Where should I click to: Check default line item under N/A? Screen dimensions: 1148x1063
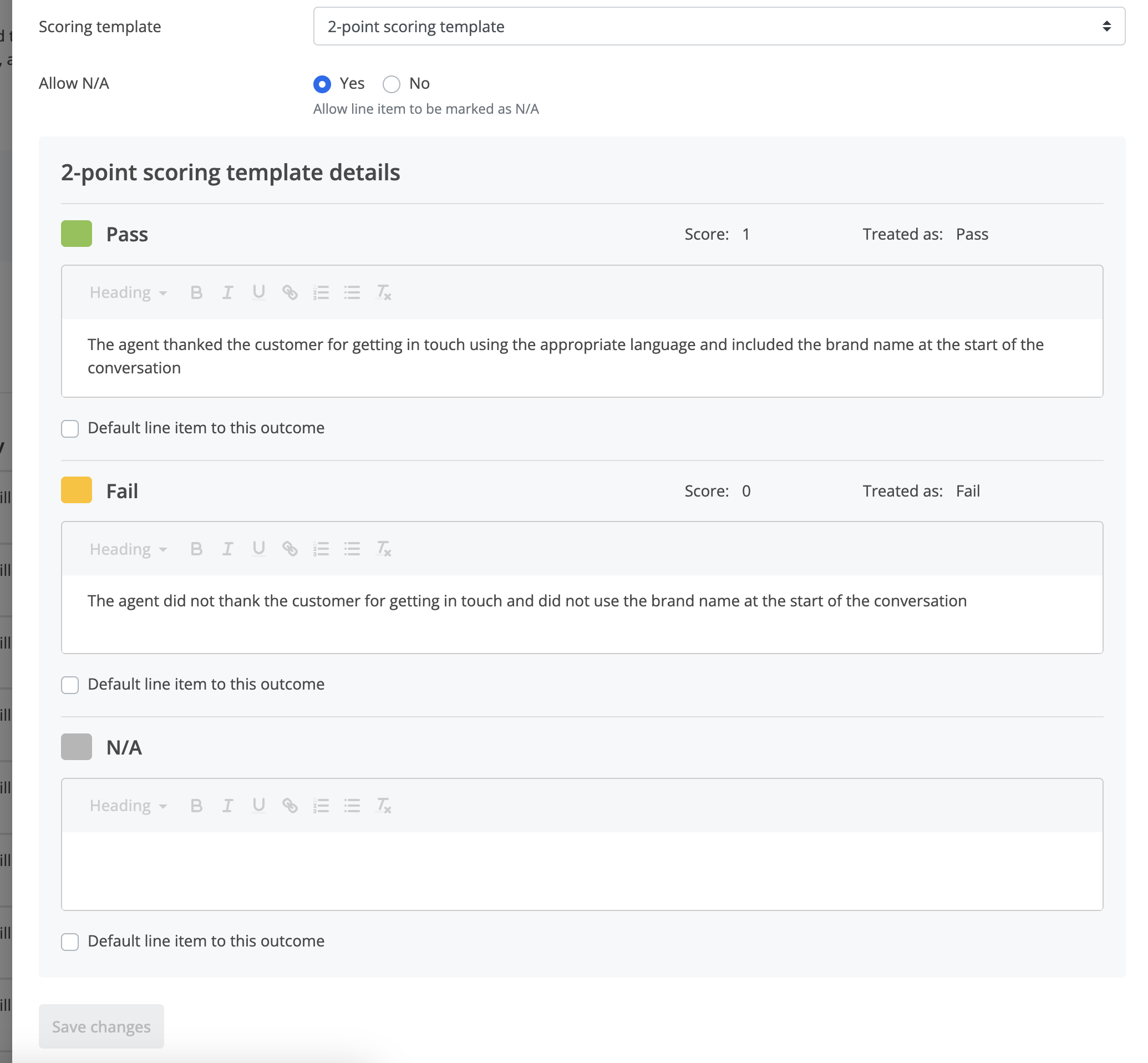[70, 941]
